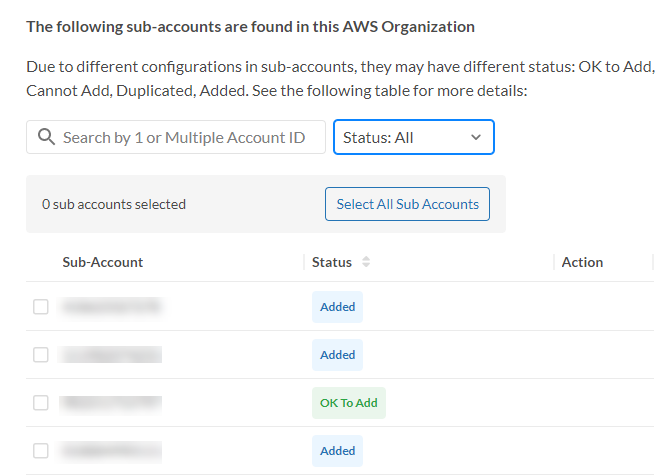Click the Added badge in the last row
672x475 pixels.
337,451
